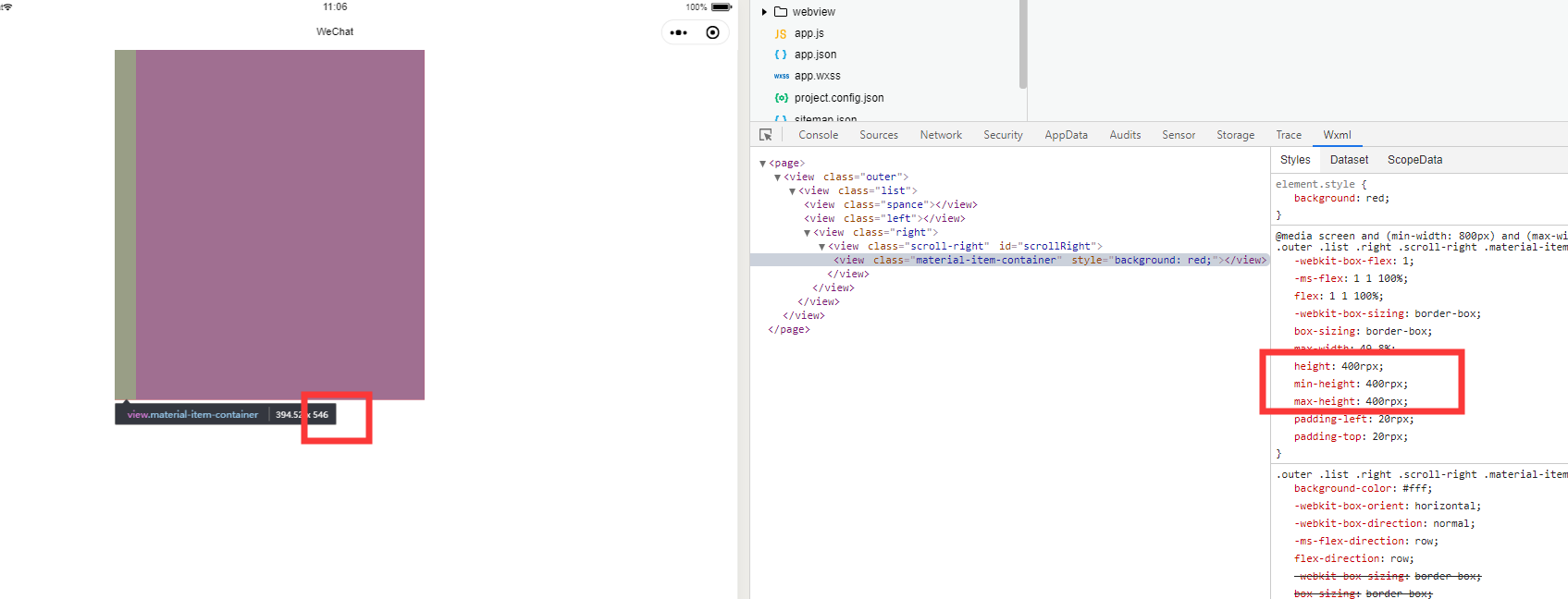Click the background: red element style

1341,199
